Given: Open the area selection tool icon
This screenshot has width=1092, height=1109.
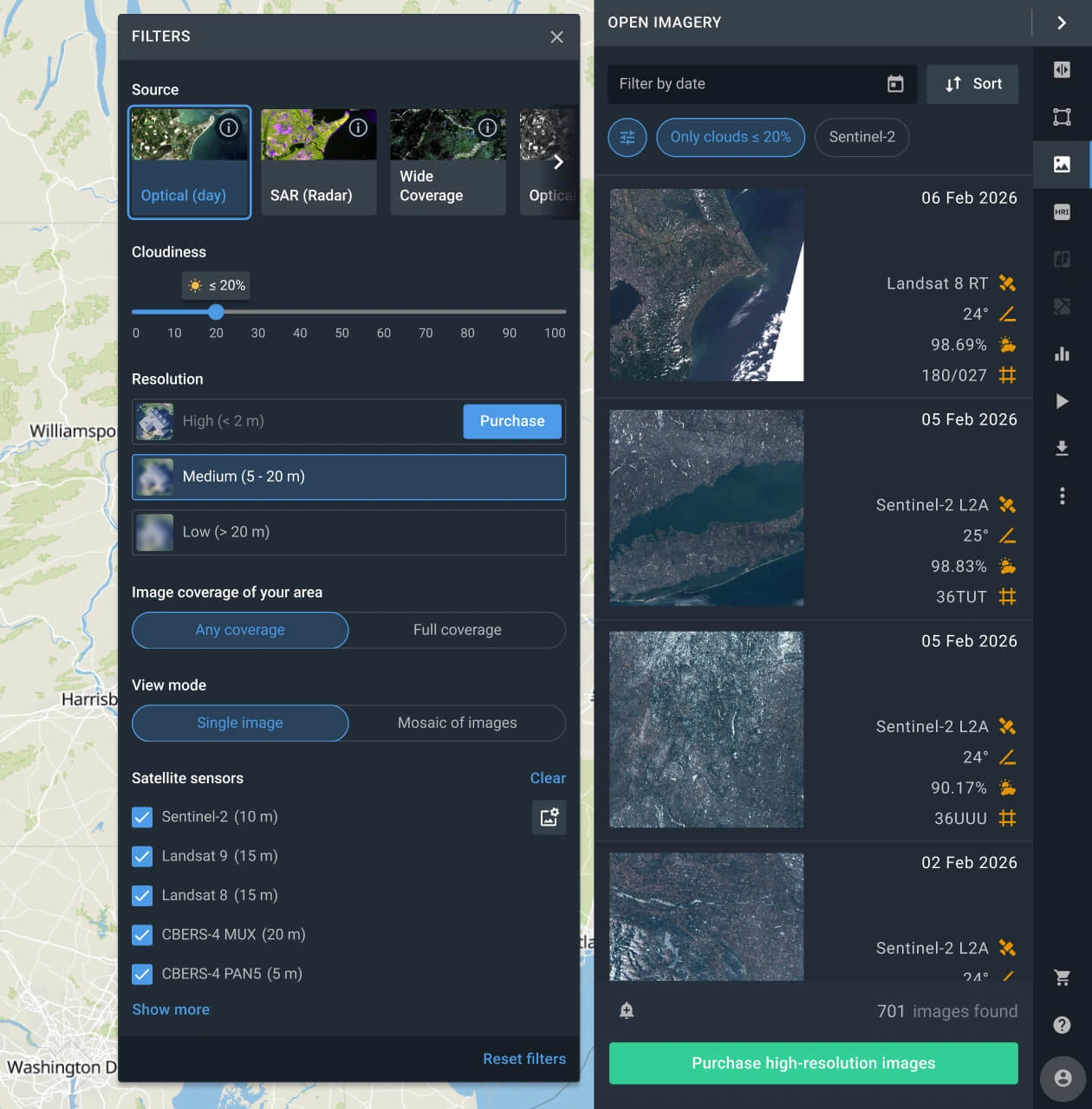Looking at the screenshot, I should click(x=1063, y=116).
